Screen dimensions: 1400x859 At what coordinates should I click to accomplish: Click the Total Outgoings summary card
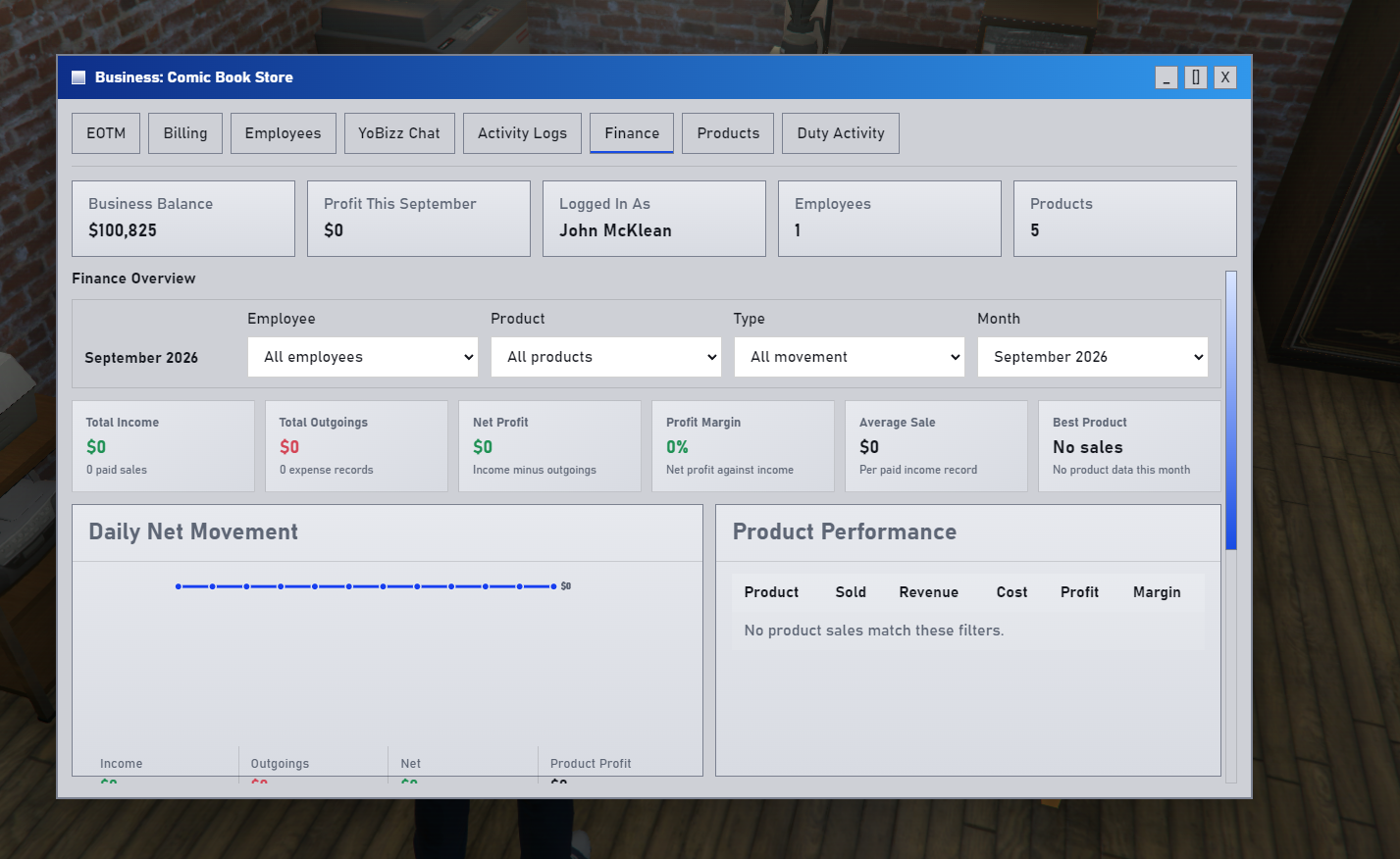click(x=357, y=446)
